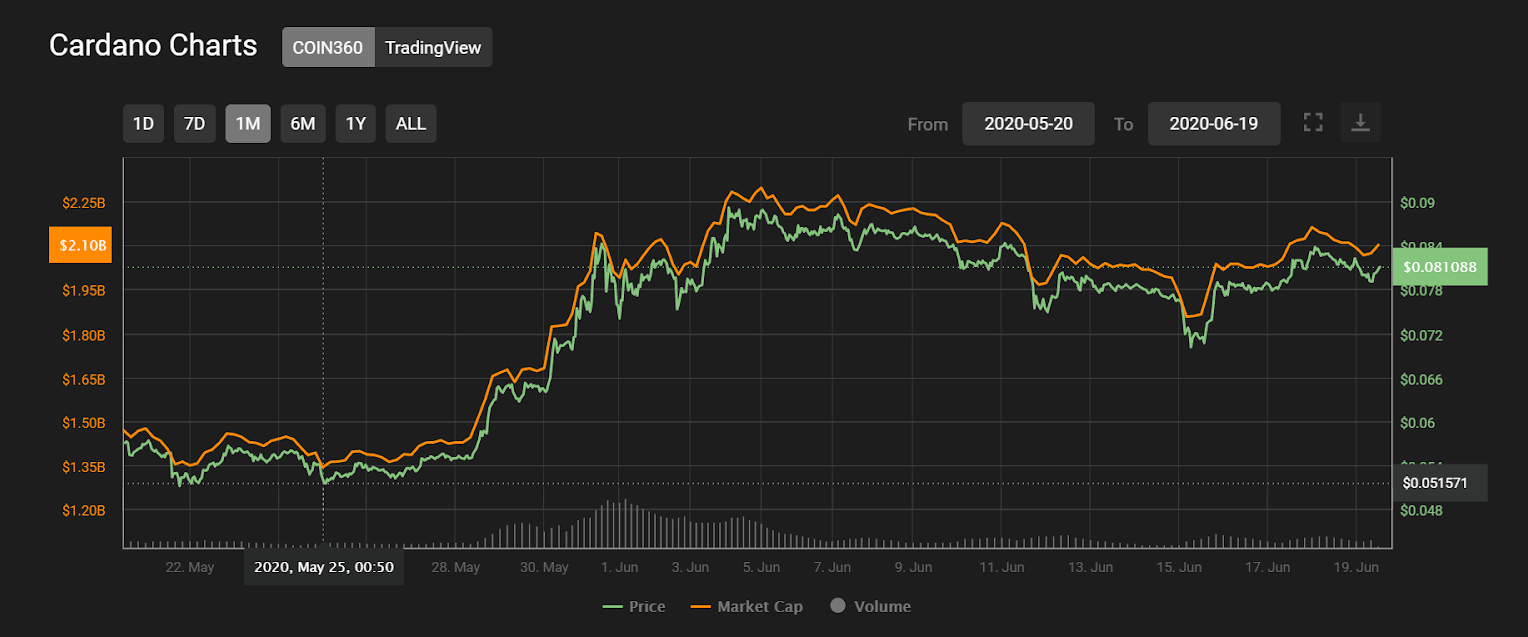The width and height of the screenshot is (1528, 637).
Task: Set the chart range to 6M
Action: [x=302, y=124]
